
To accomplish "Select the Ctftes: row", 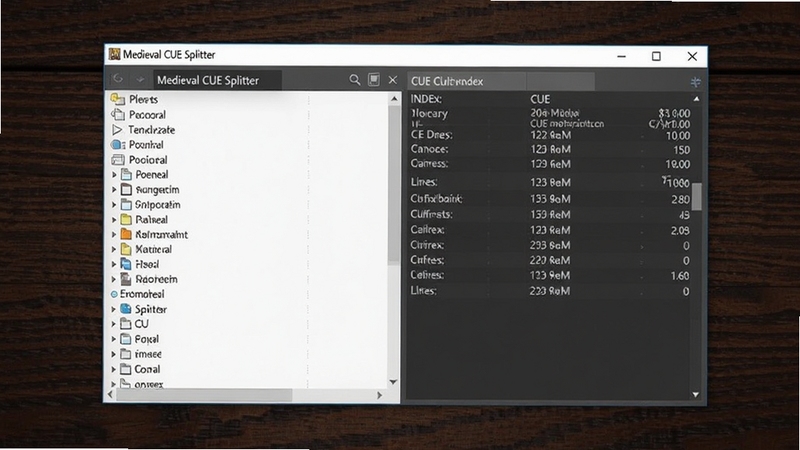I will coord(550,260).
